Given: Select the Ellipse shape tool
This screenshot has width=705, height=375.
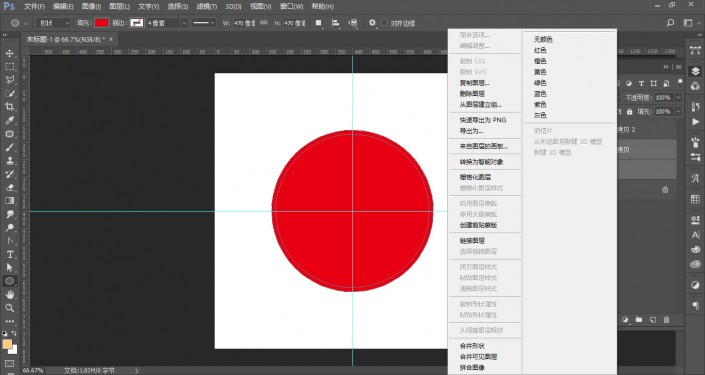Looking at the screenshot, I should click(9, 281).
